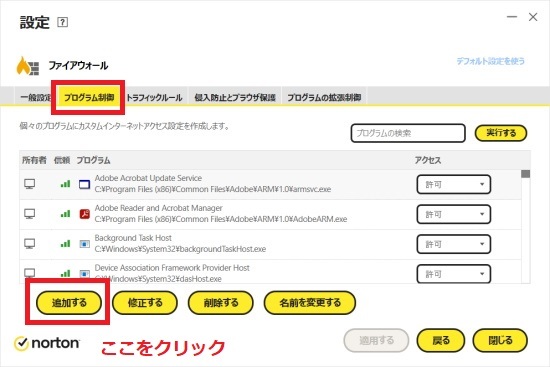Click trust level bars for Adobe Reader and Acrobat Manager

pos(65,213)
